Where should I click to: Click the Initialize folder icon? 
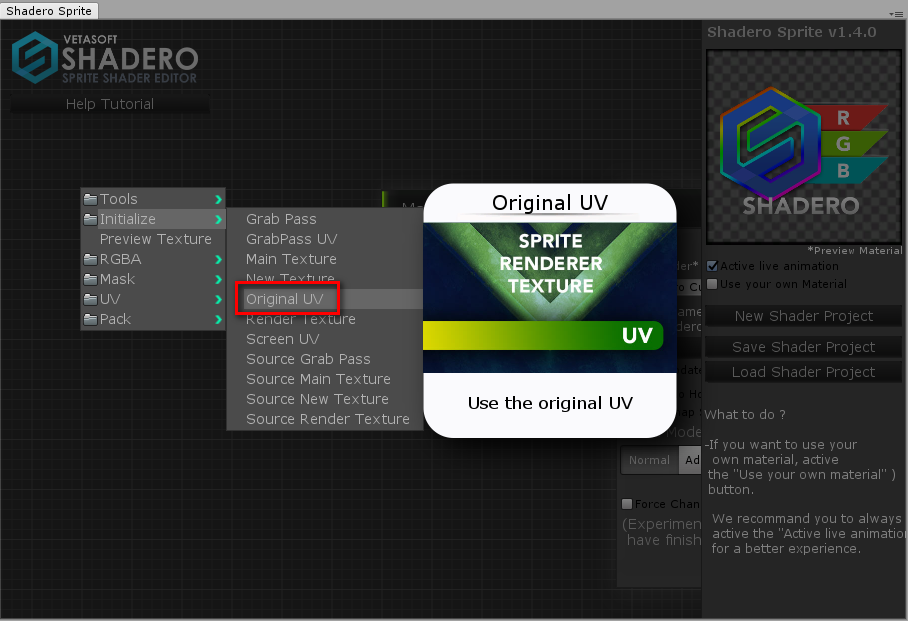(x=90, y=220)
